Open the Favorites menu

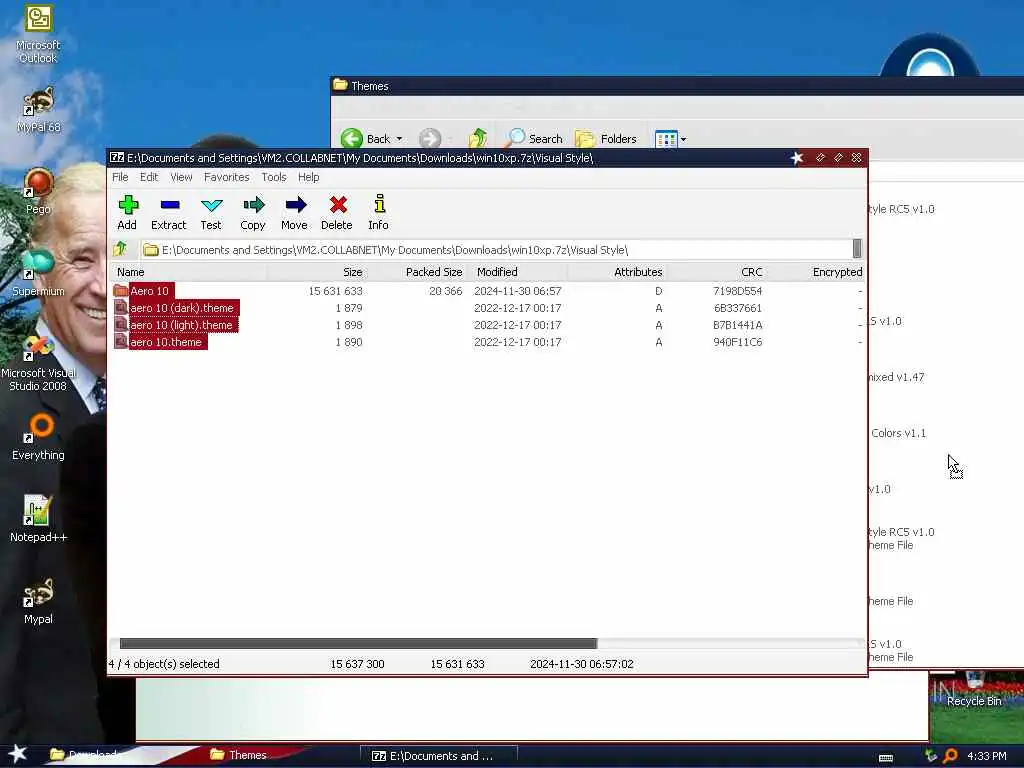click(227, 177)
